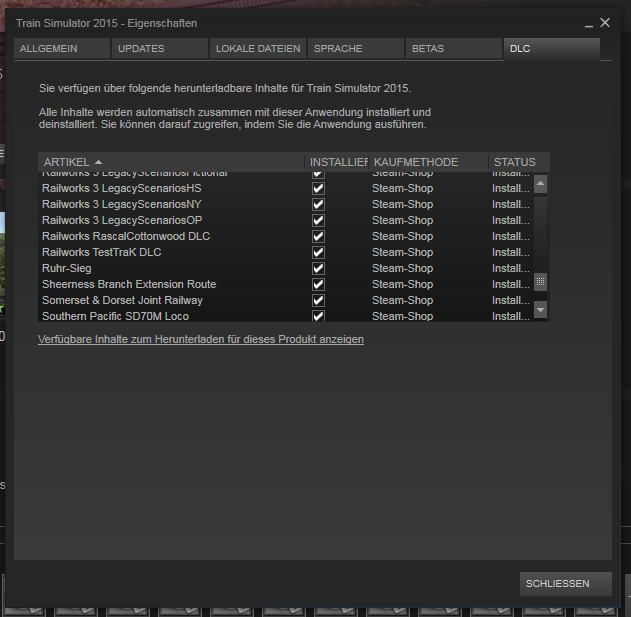Grab the DLC list scrollbar thumb

coord(540,282)
